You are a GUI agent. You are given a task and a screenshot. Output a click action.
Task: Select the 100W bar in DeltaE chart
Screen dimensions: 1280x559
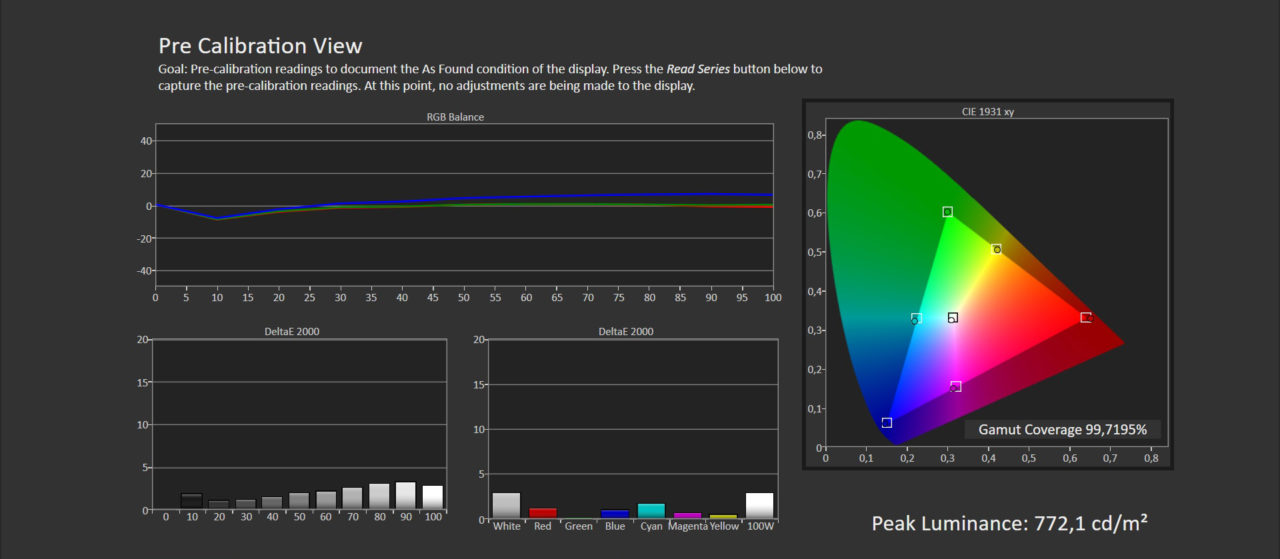point(759,506)
